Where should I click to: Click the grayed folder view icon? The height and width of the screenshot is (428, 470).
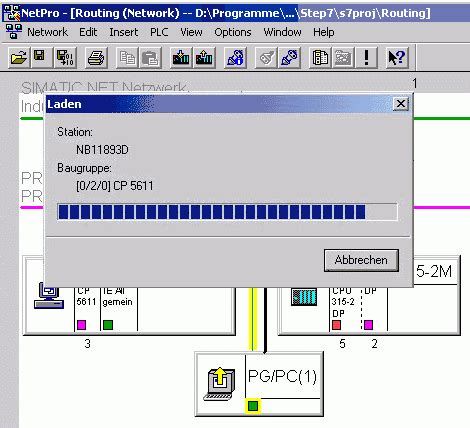(343, 58)
